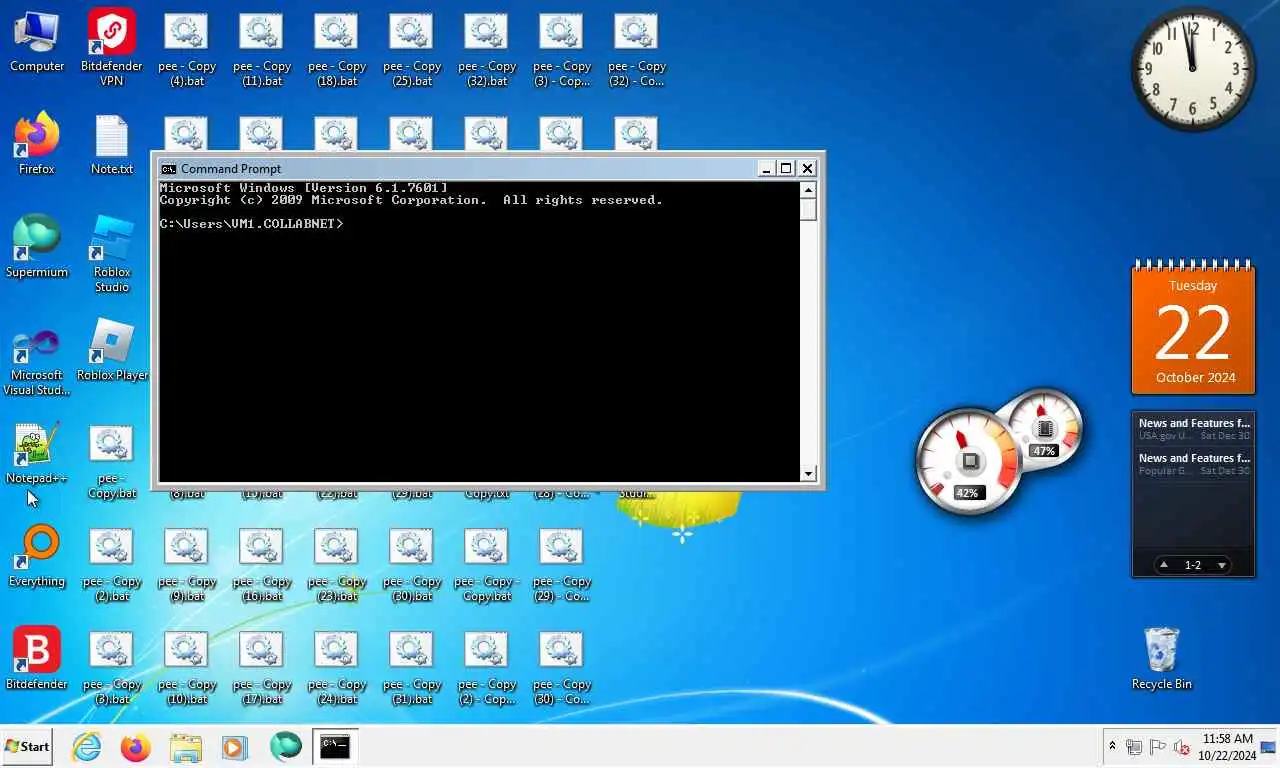Open the Command Prompt title bar icon menu
1280x768 pixels.
click(x=169, y=169)
